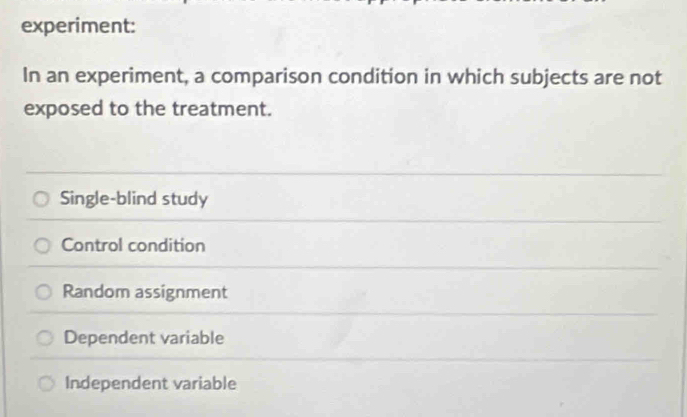
Task: Pick the Independent variable radio button
Action: [x=46, y=384]
